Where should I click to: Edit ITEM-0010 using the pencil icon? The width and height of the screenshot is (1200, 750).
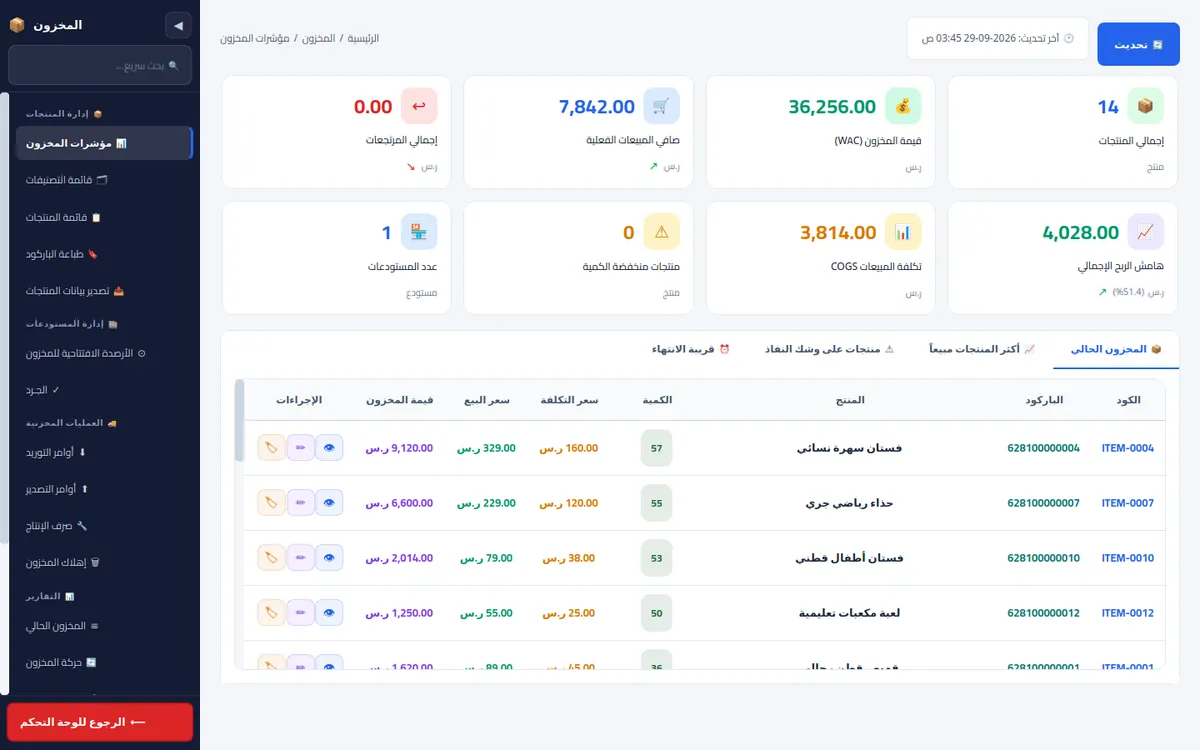(300, 558)
